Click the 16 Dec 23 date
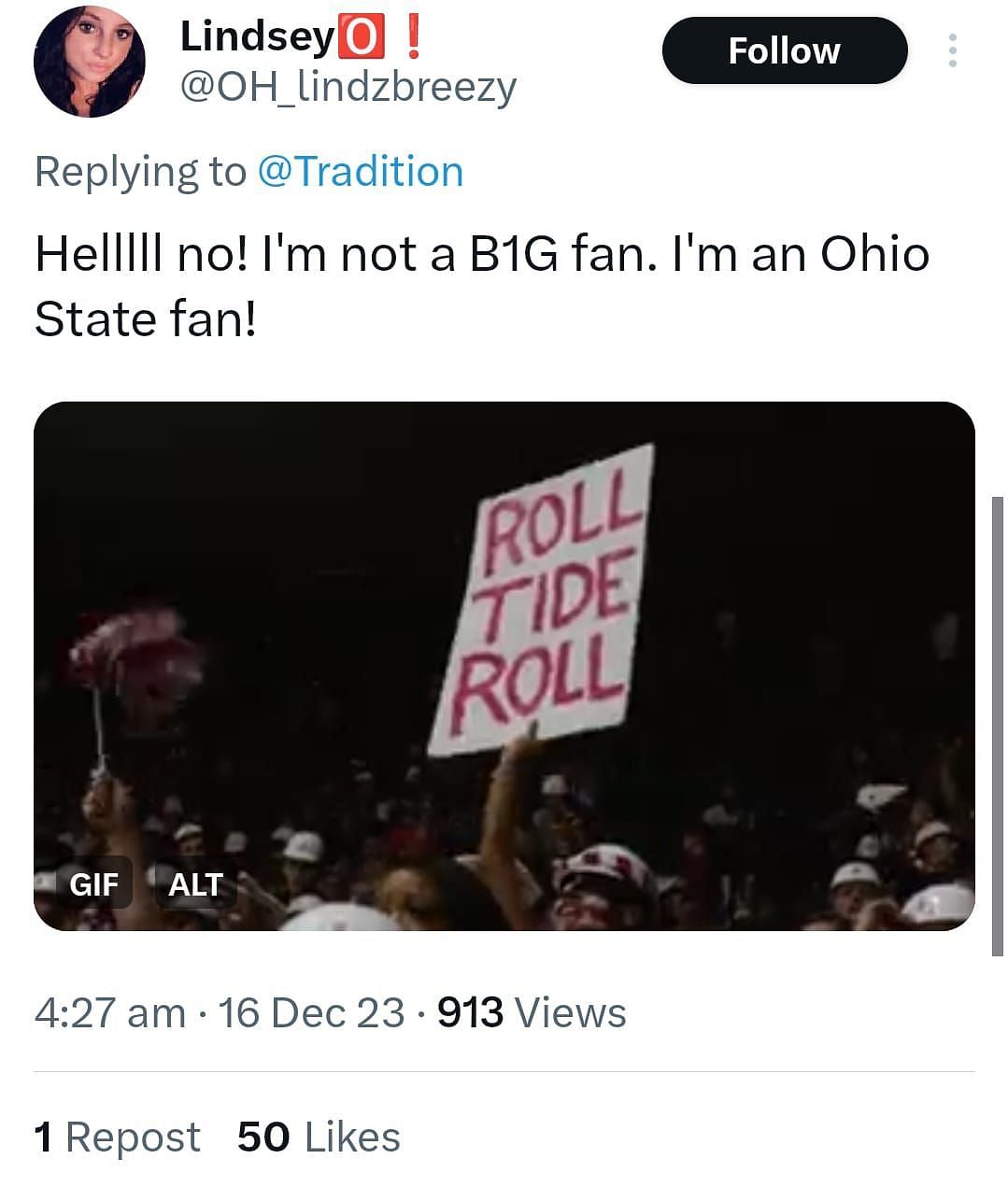Viewport: 1008px width, 1187px height. (311, 1012)
